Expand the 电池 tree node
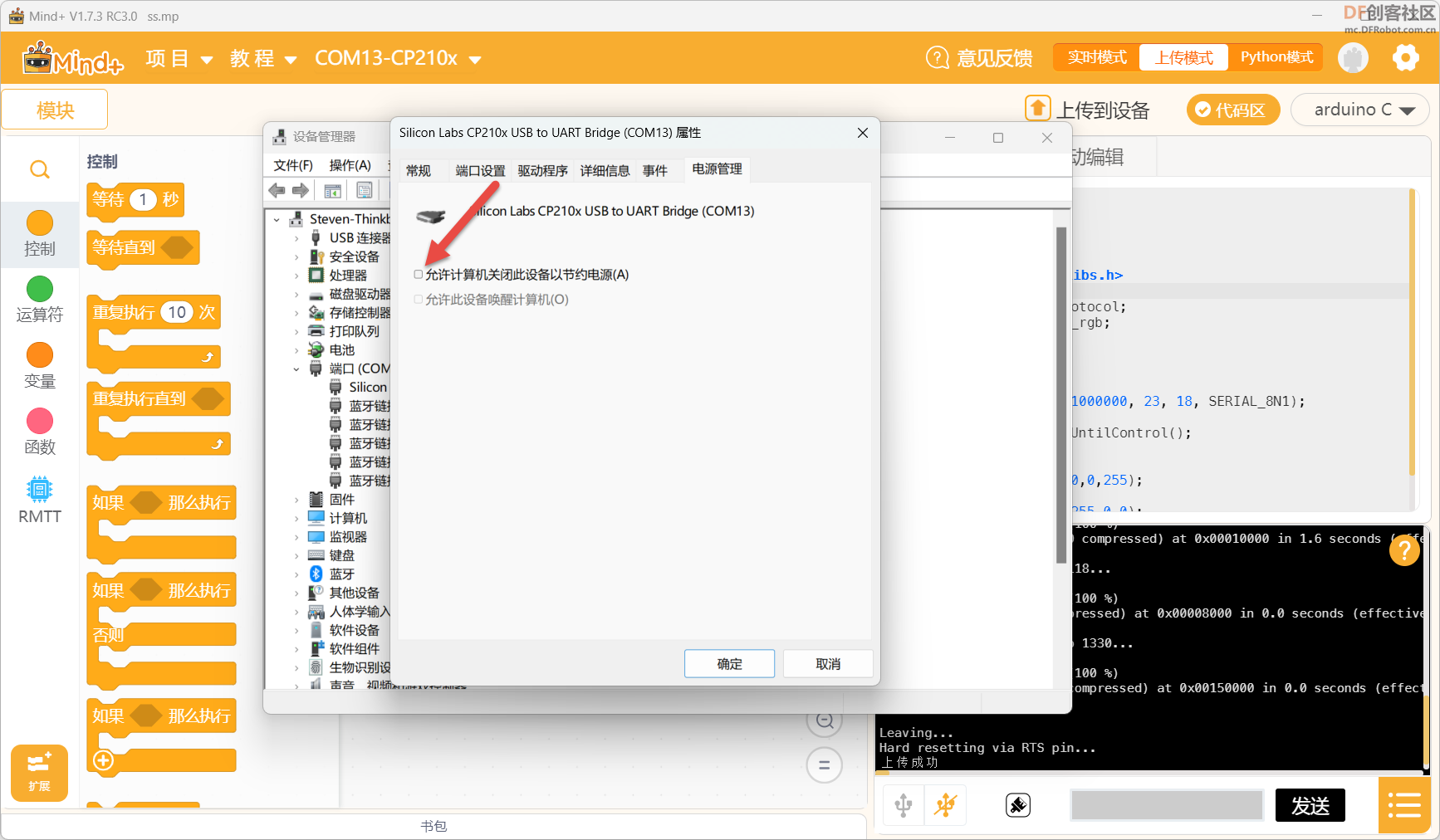The height and width of the screenshot is (840, 1440). 296,350
